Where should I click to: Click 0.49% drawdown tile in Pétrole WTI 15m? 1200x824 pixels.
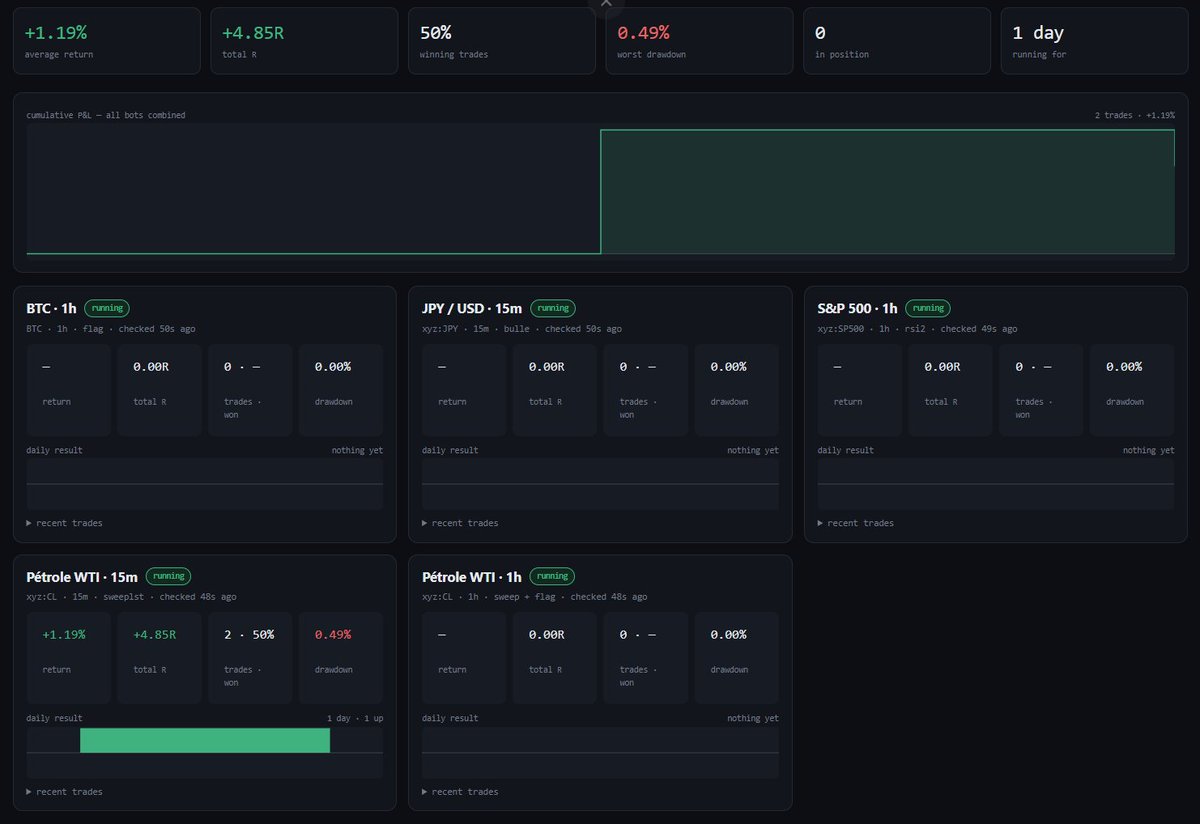341,658
